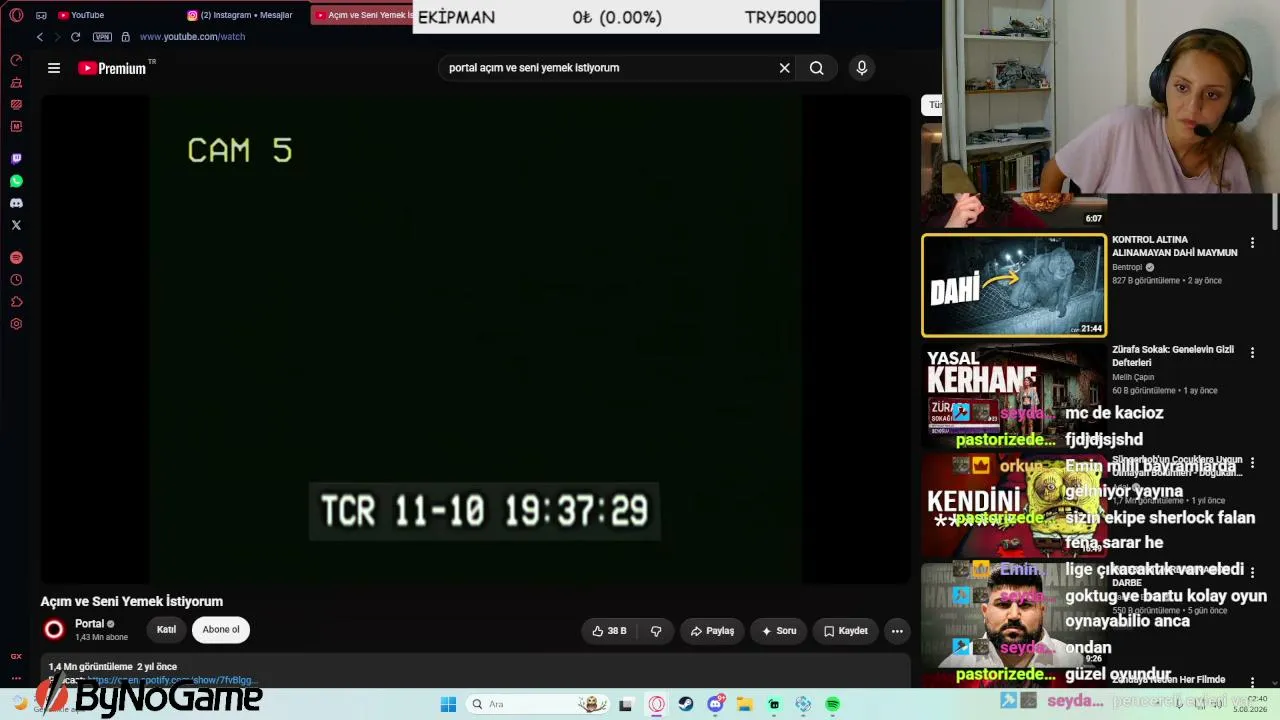The height and width of the screenshot is (720, 1280).
Task: Open the DAHİ monkey video thumbnail
Action: click(1014, 285)
